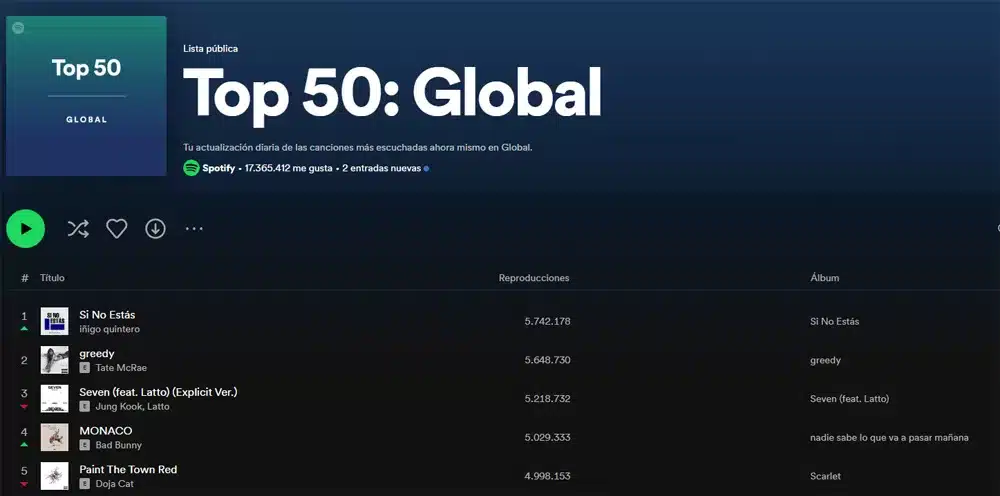Click rank number 2 in the track list
1000x496 pixels.
point(24,360)
